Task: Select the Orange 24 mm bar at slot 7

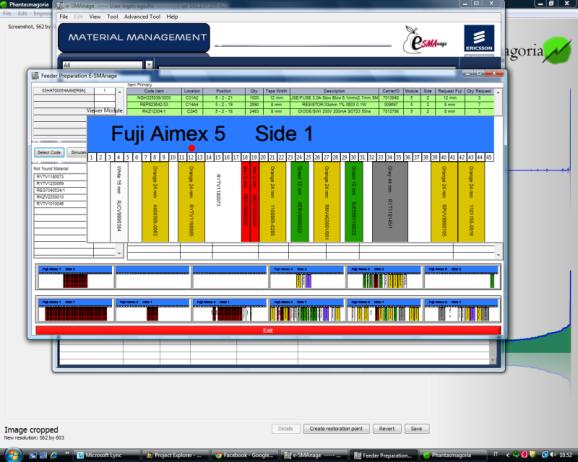Action: (155, 202)
